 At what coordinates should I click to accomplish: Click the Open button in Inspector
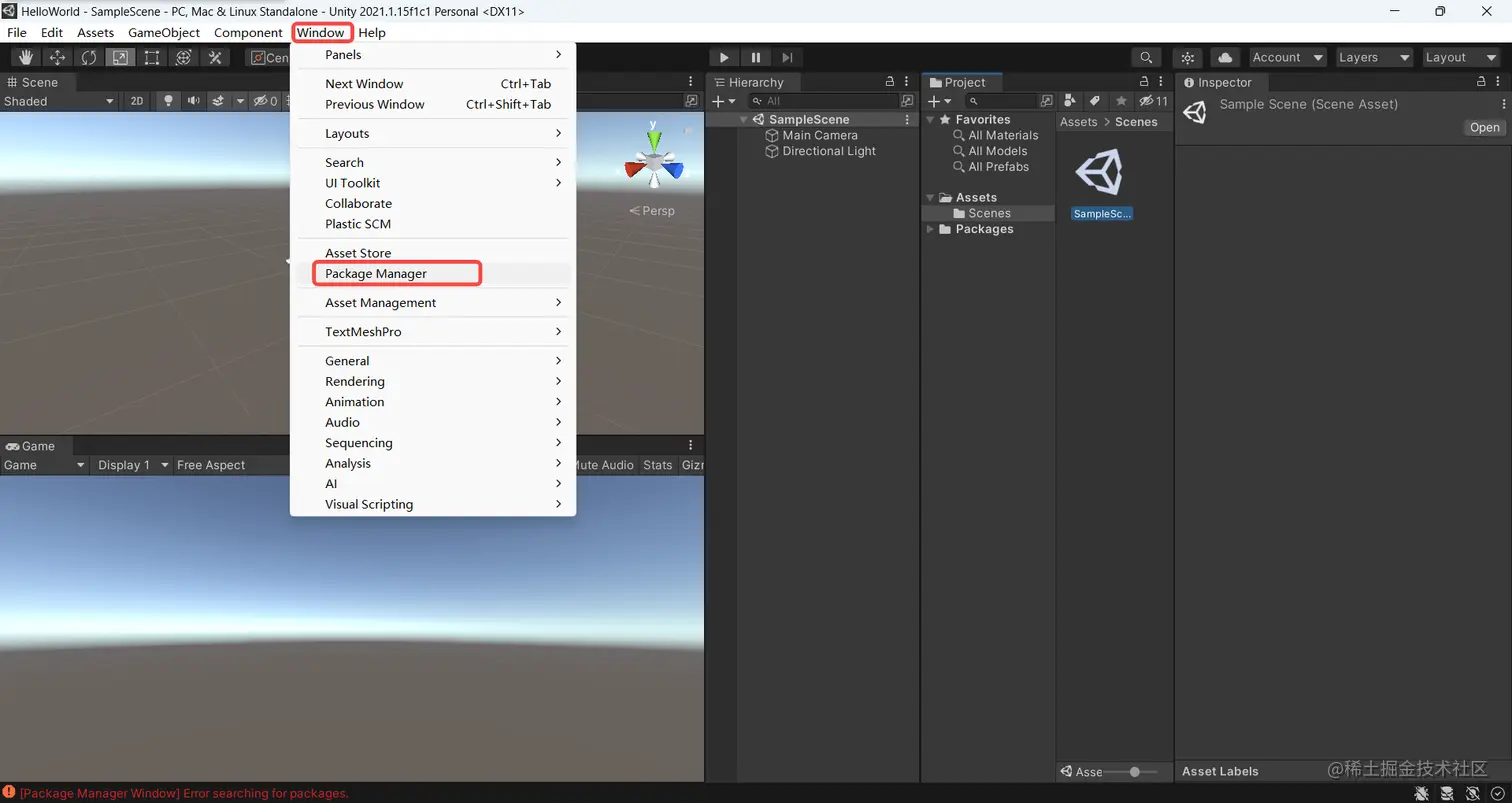(1484, 127)
